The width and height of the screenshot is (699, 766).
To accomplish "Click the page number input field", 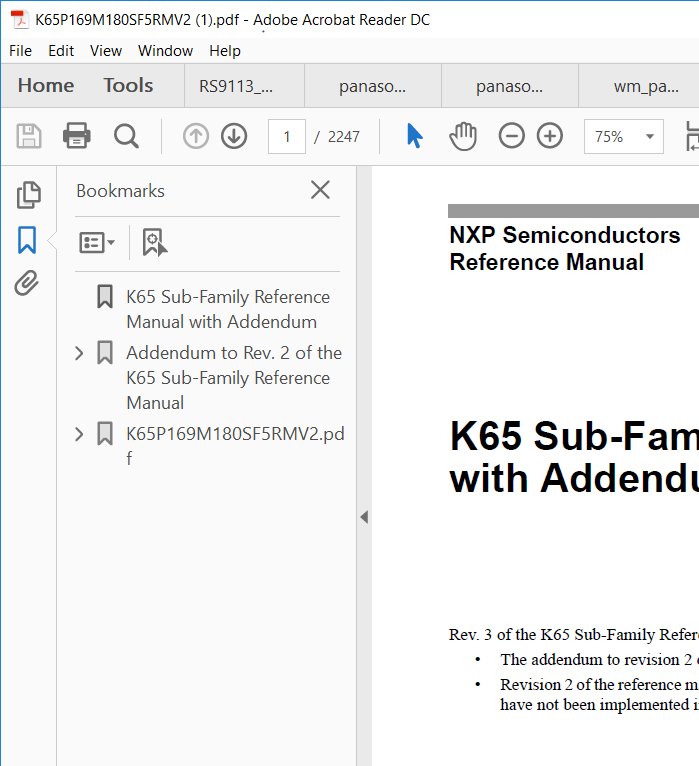I will (287, 136).
